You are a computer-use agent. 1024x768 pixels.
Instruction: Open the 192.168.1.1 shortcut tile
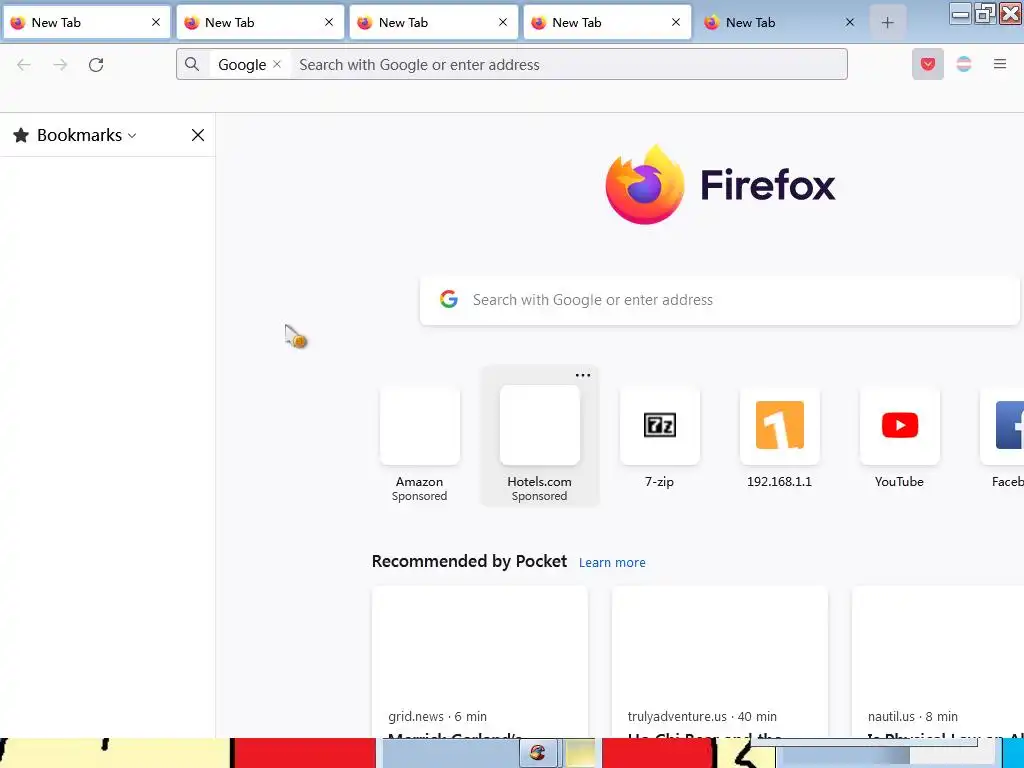click(779, 438)
